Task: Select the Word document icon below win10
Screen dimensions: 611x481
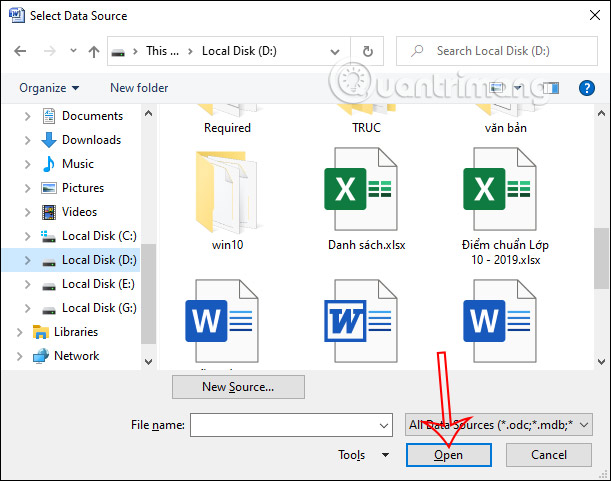Action: [222, 321]
